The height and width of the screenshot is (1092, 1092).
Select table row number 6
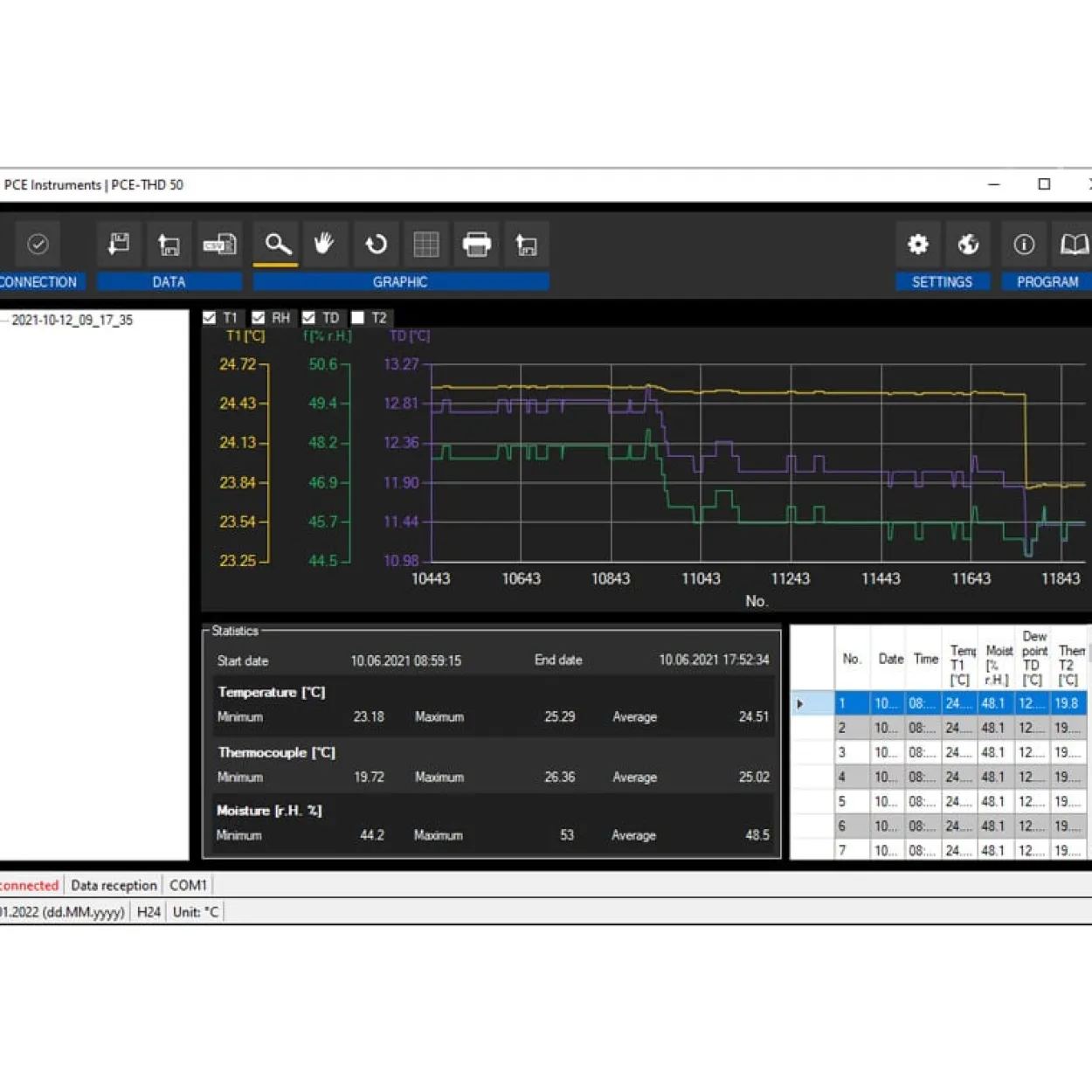click(939, 826)
